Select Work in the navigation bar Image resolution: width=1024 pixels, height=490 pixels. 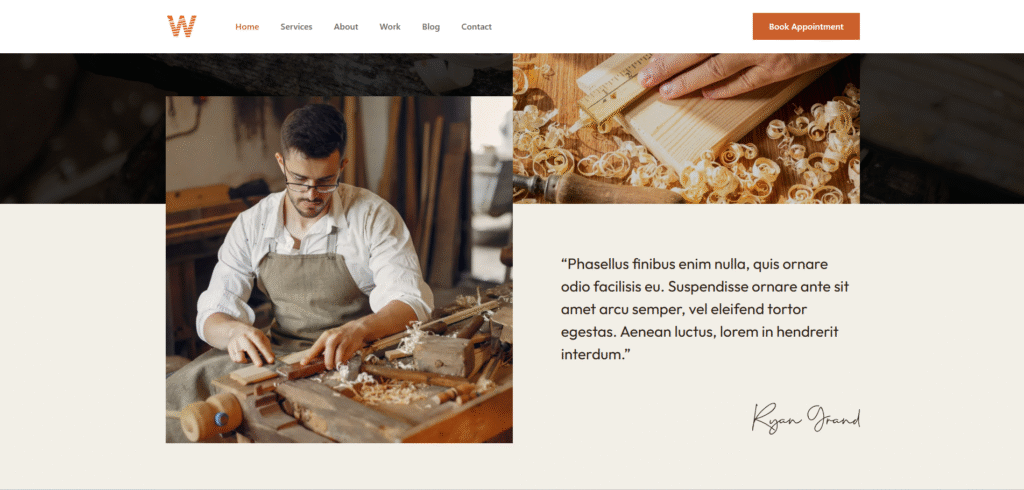click(x=390, y=27)
